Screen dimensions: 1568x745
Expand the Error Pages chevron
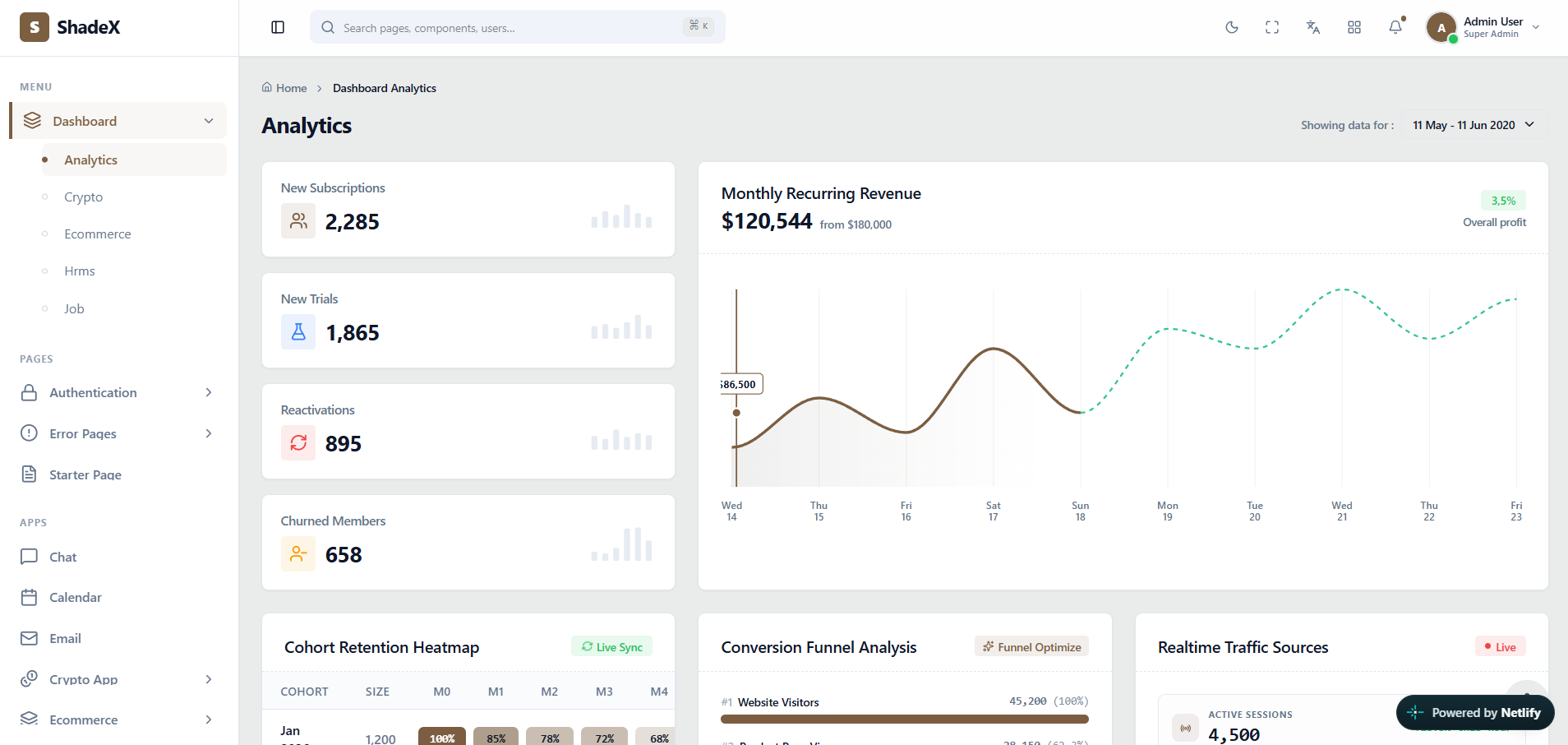209,433
